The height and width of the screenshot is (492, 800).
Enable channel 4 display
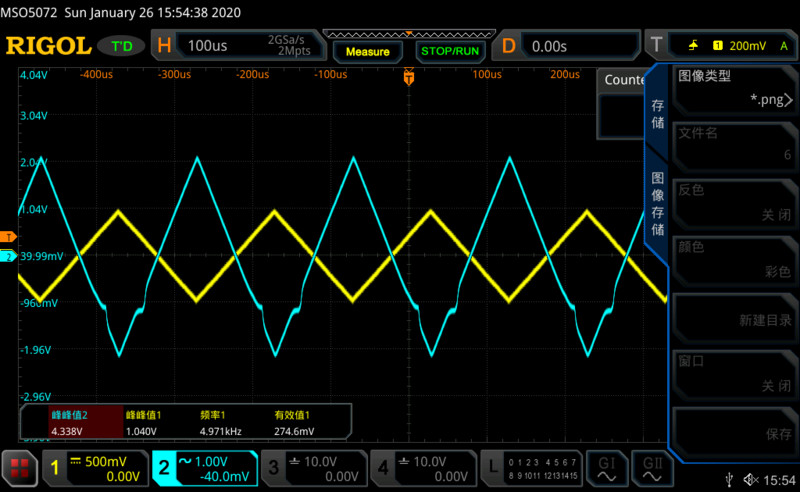421,467
